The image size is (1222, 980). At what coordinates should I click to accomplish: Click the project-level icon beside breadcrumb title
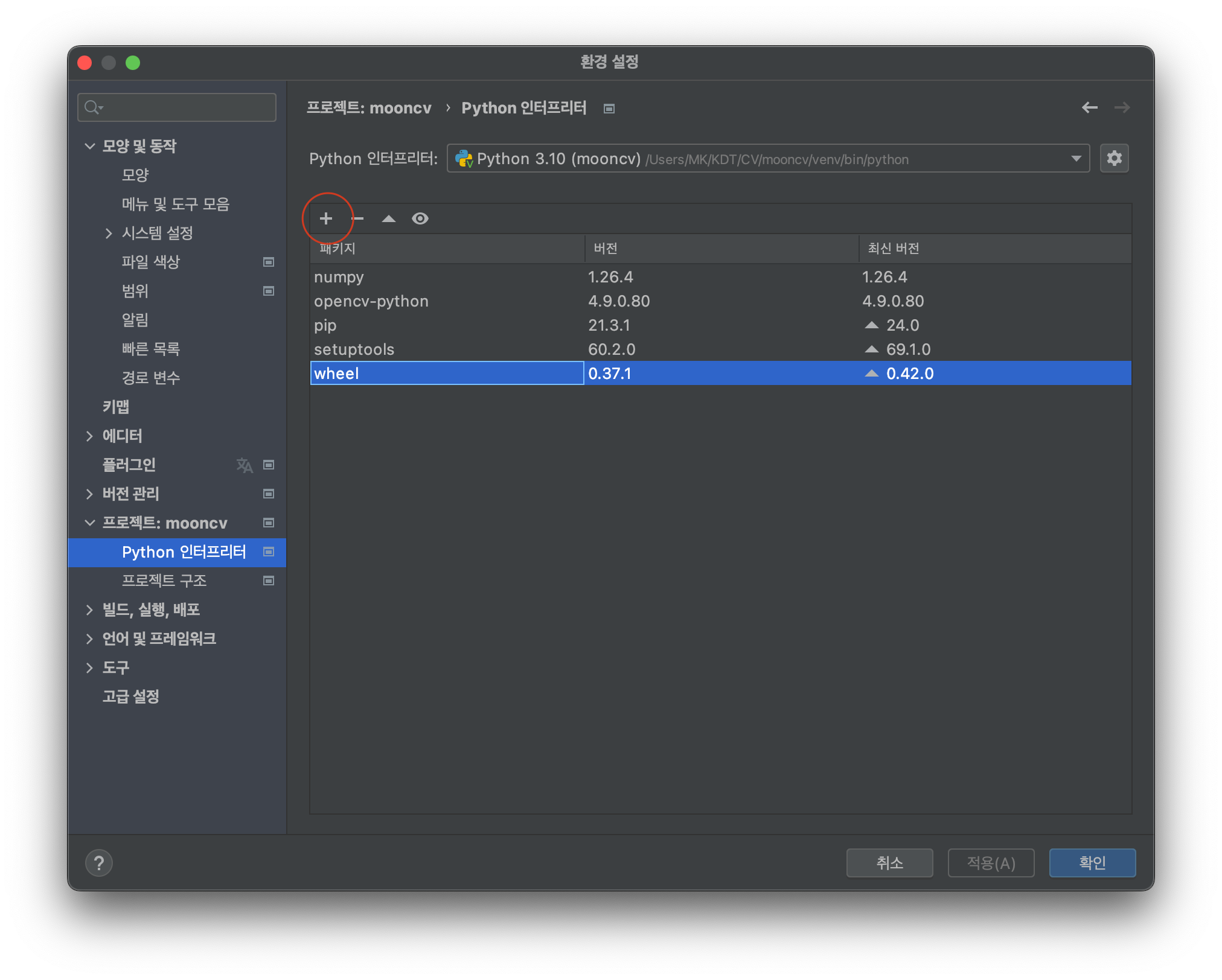click(609, 109)
